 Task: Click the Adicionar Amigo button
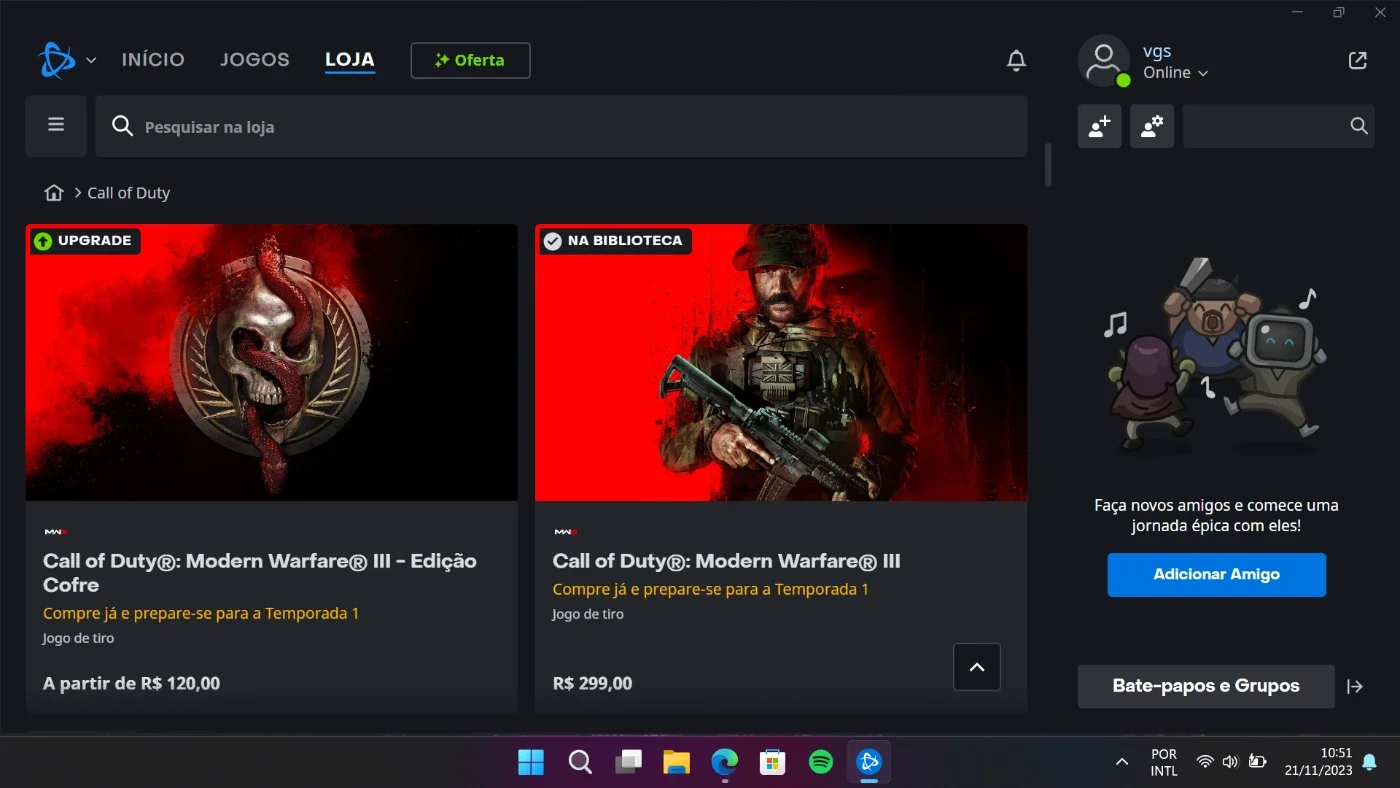(x=1216, y=575)
